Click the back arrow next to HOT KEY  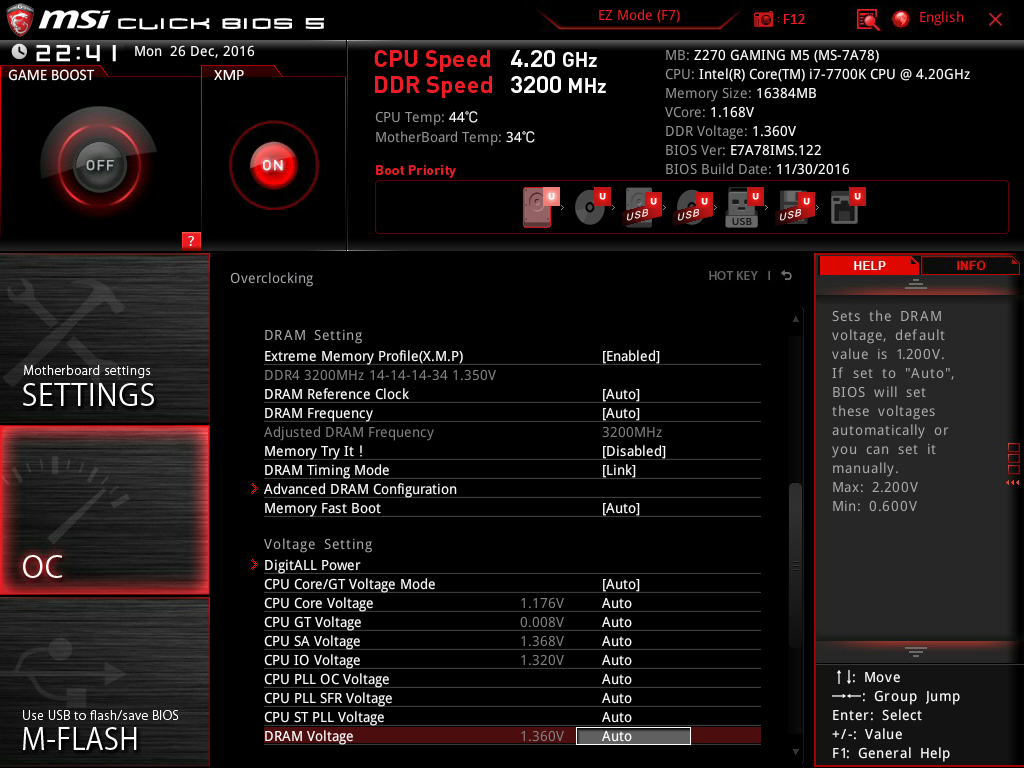pos(787,276)
